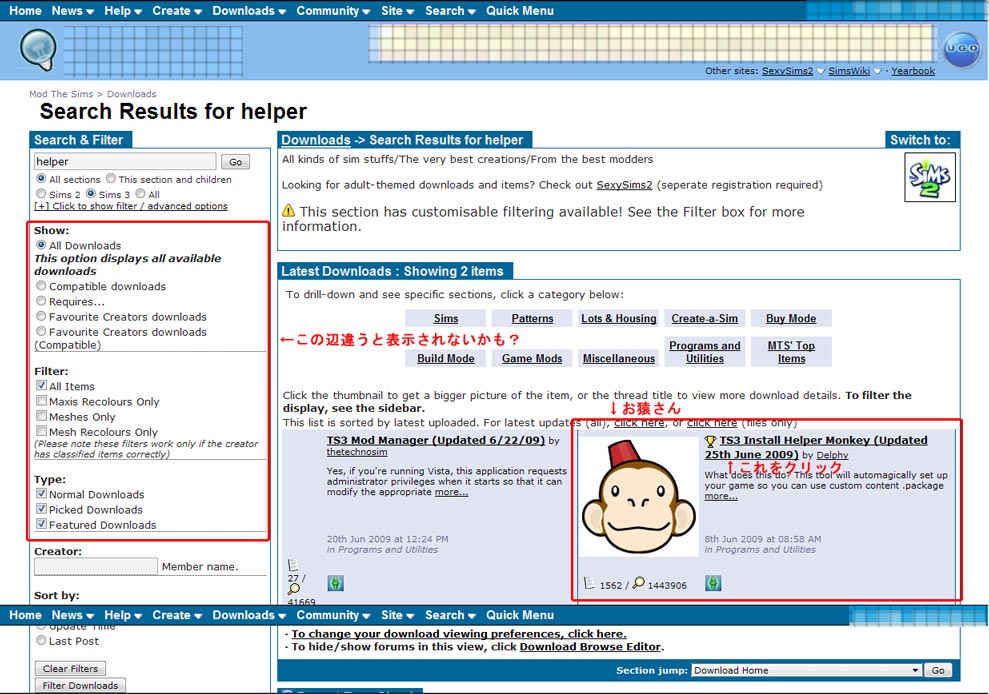Screen dimensions: 989x694
Task: Select the All sections radio button
Action: [x=41, y=179]
